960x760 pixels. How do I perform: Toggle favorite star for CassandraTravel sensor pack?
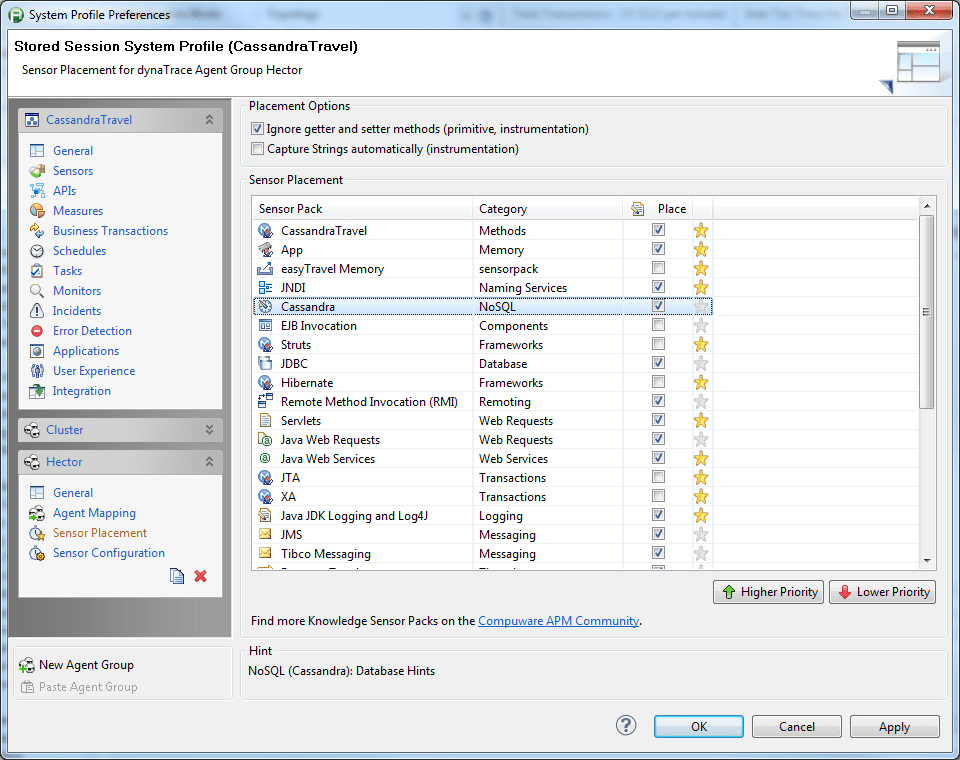pos(701,230)
